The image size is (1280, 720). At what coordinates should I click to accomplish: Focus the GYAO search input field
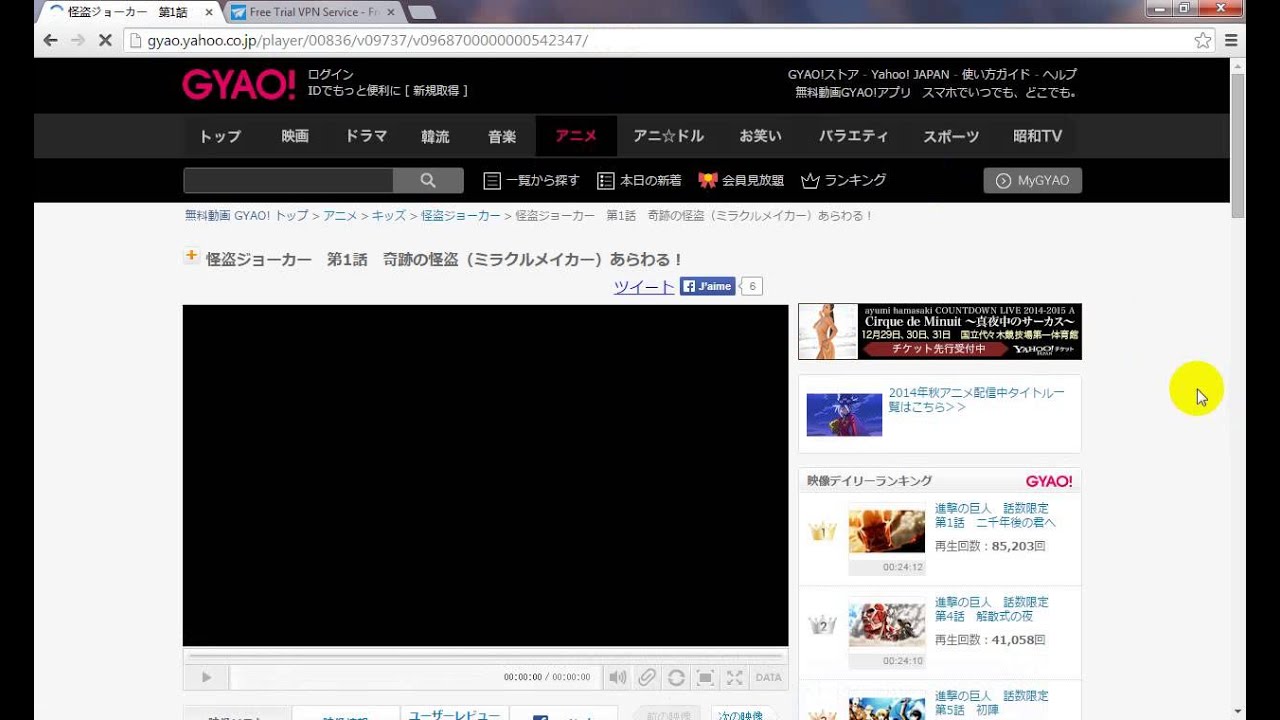tap(288, 181)
